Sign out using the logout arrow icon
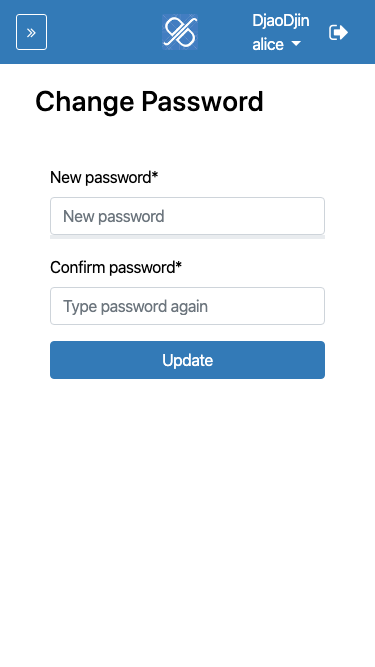Viewport: 375px width, 667px height. [x=338, y=32]
